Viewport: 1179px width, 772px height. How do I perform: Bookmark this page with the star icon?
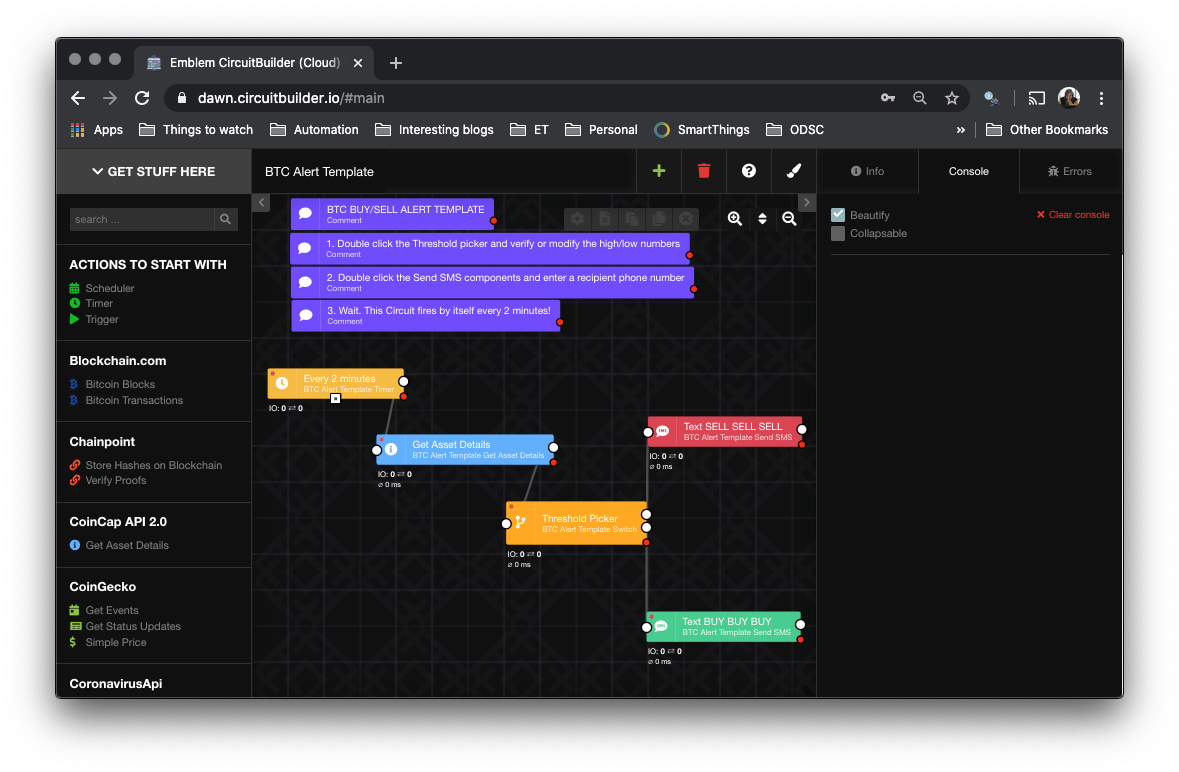[x=952, y=98]
